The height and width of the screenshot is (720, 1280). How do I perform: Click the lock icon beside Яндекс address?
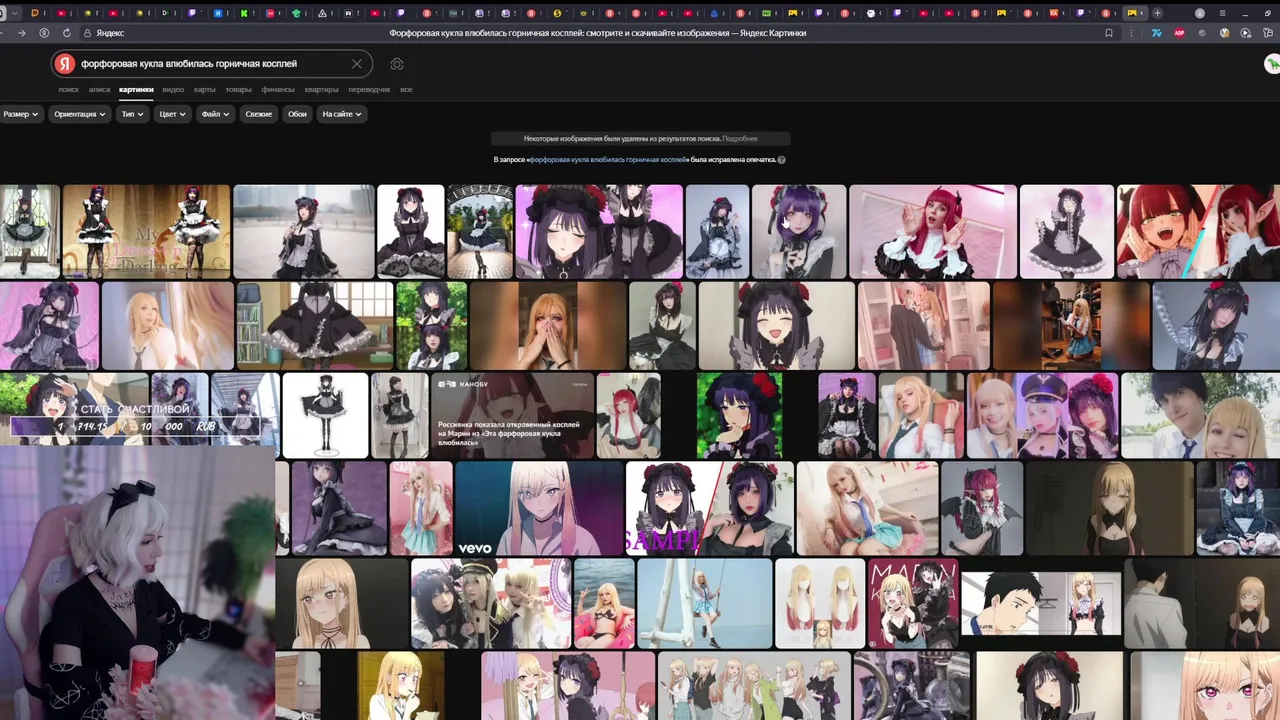[87, 33]
